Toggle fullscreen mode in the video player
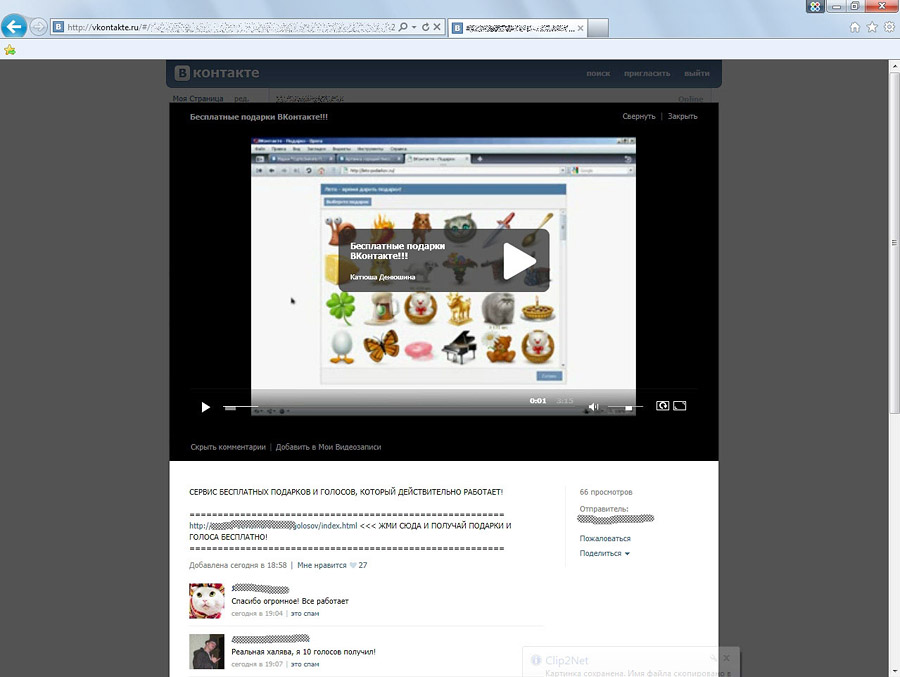This screenshot has height=677, width=900. [x=680, y=406]
